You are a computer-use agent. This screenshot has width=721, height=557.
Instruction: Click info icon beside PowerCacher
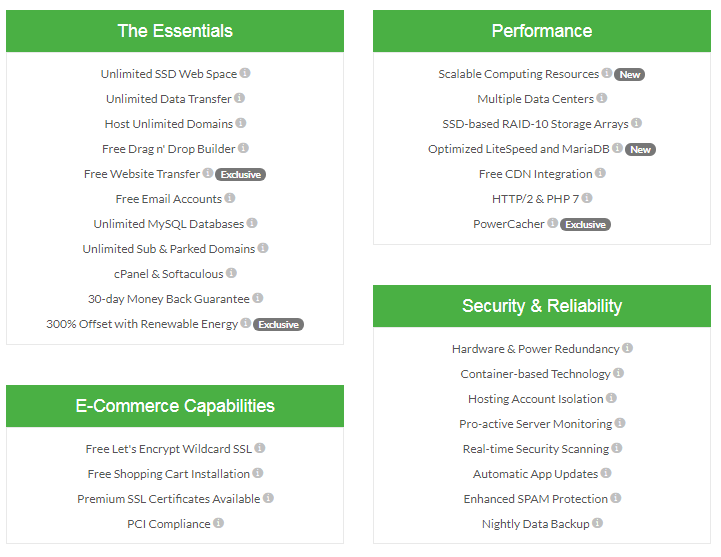pos(552,223)
